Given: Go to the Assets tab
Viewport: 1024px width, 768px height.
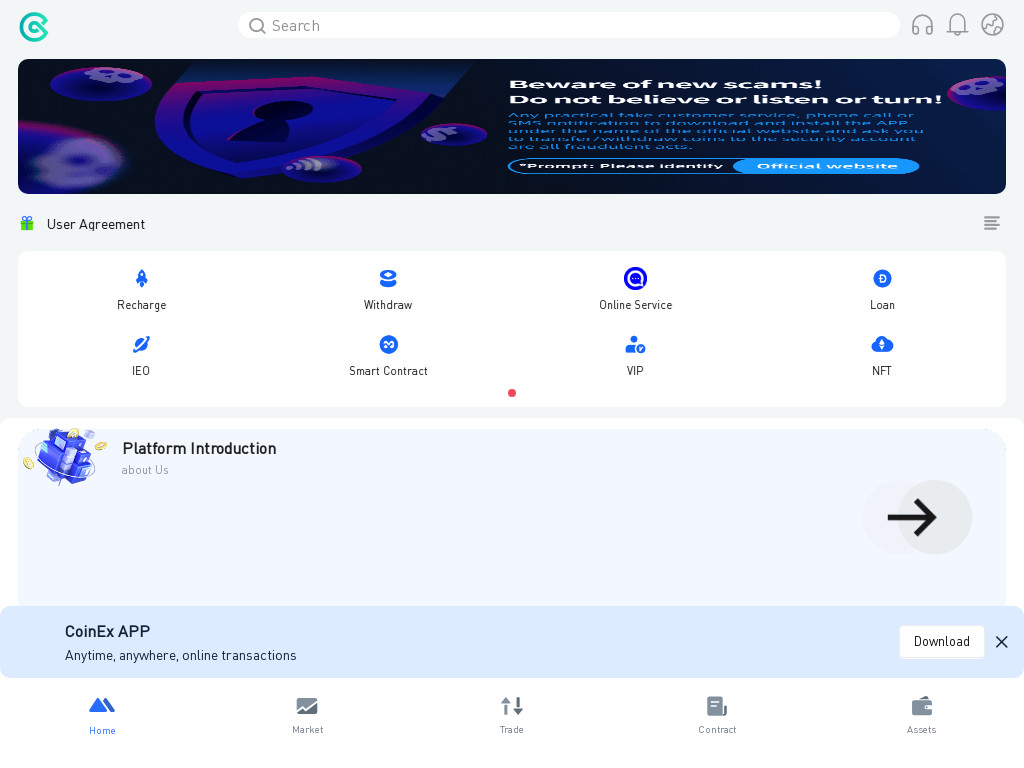Looking at the screenshot, I should tap(921, 714).
